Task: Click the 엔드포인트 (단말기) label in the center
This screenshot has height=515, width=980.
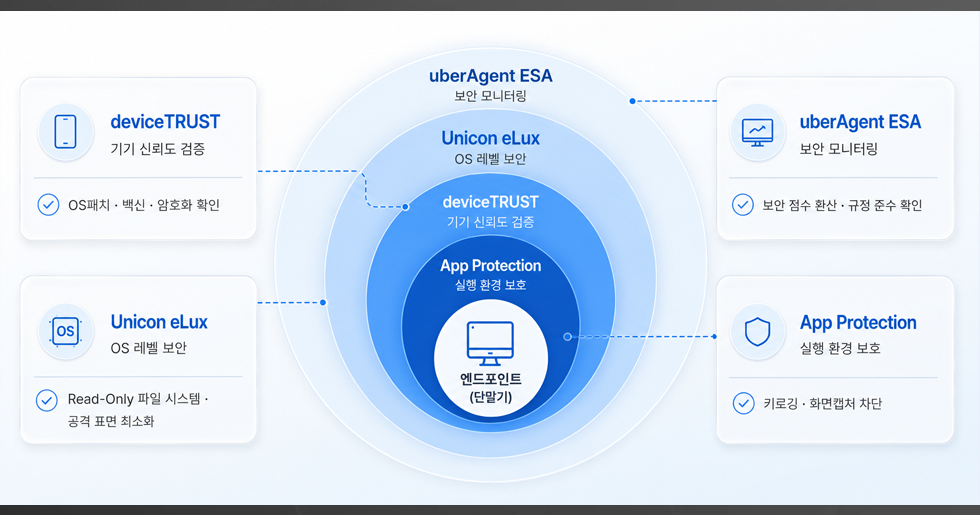Action: click(491, 388)
